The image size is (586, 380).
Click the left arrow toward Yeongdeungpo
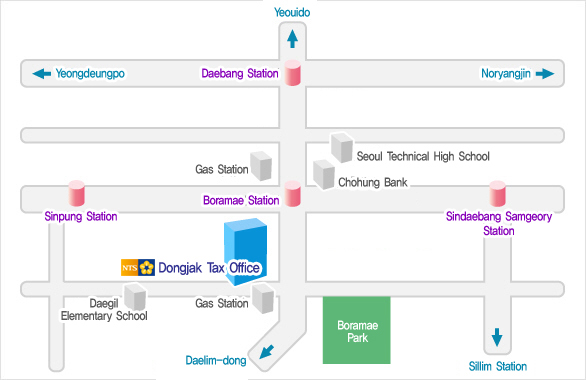click(41, 73)
